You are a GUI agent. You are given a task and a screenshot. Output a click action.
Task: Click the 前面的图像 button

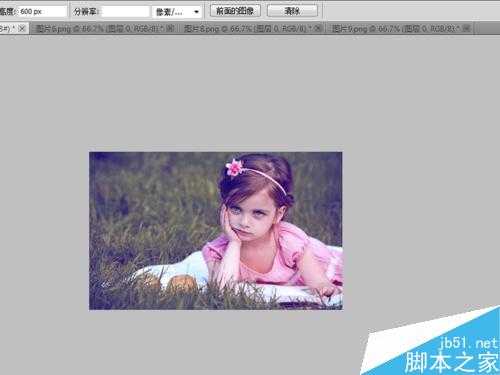click(235, 11)
